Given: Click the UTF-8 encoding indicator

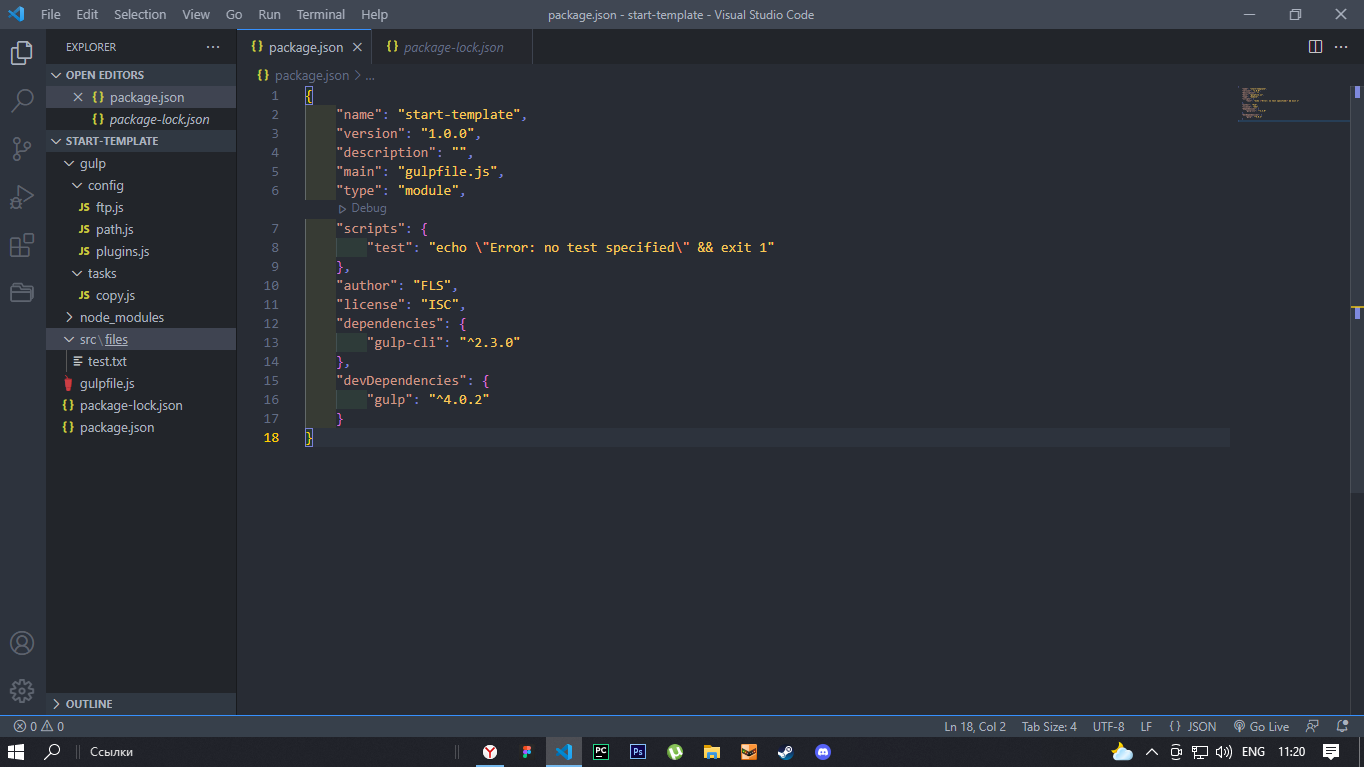Looking at the screenshot, I should tap(1108, 727).
